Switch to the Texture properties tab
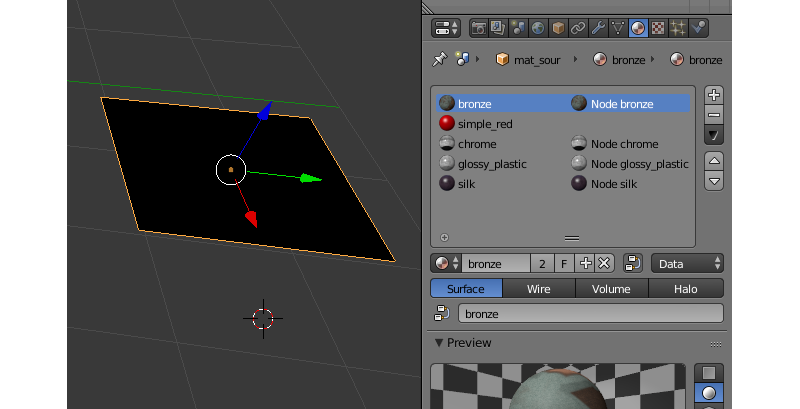 tap(658, 28)
